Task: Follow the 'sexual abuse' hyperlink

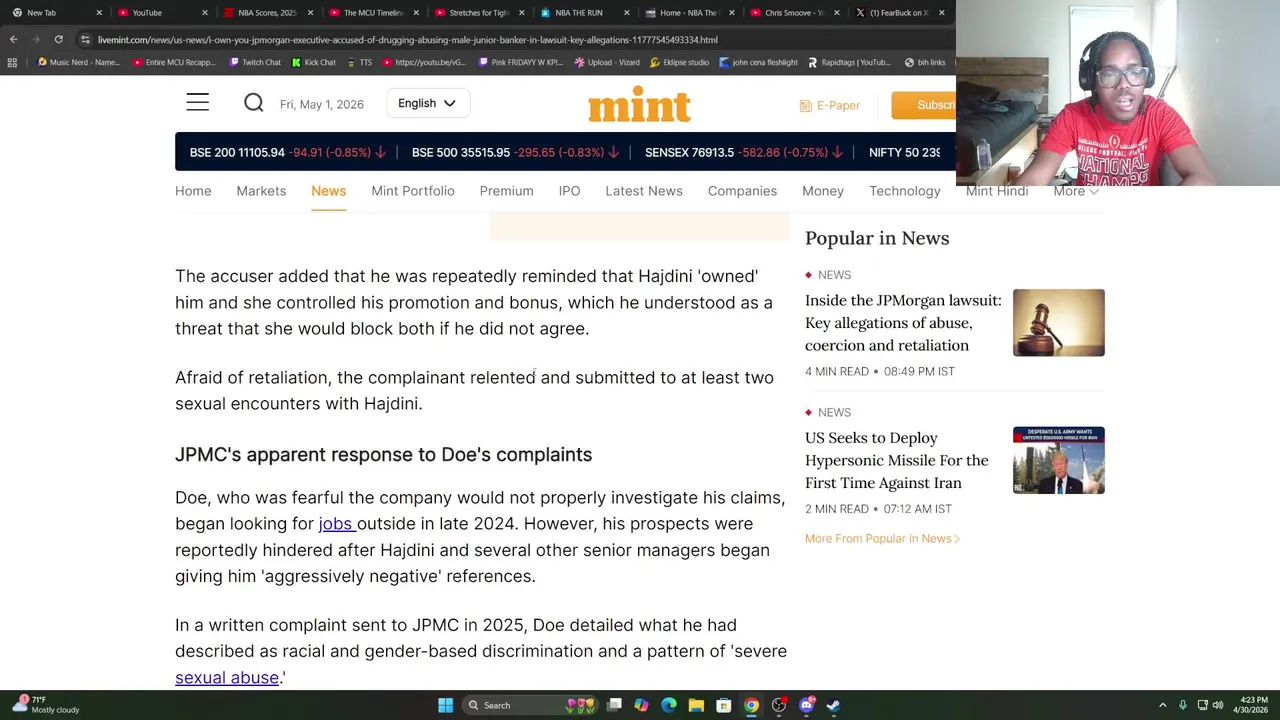Action: [x=227, y=677]
